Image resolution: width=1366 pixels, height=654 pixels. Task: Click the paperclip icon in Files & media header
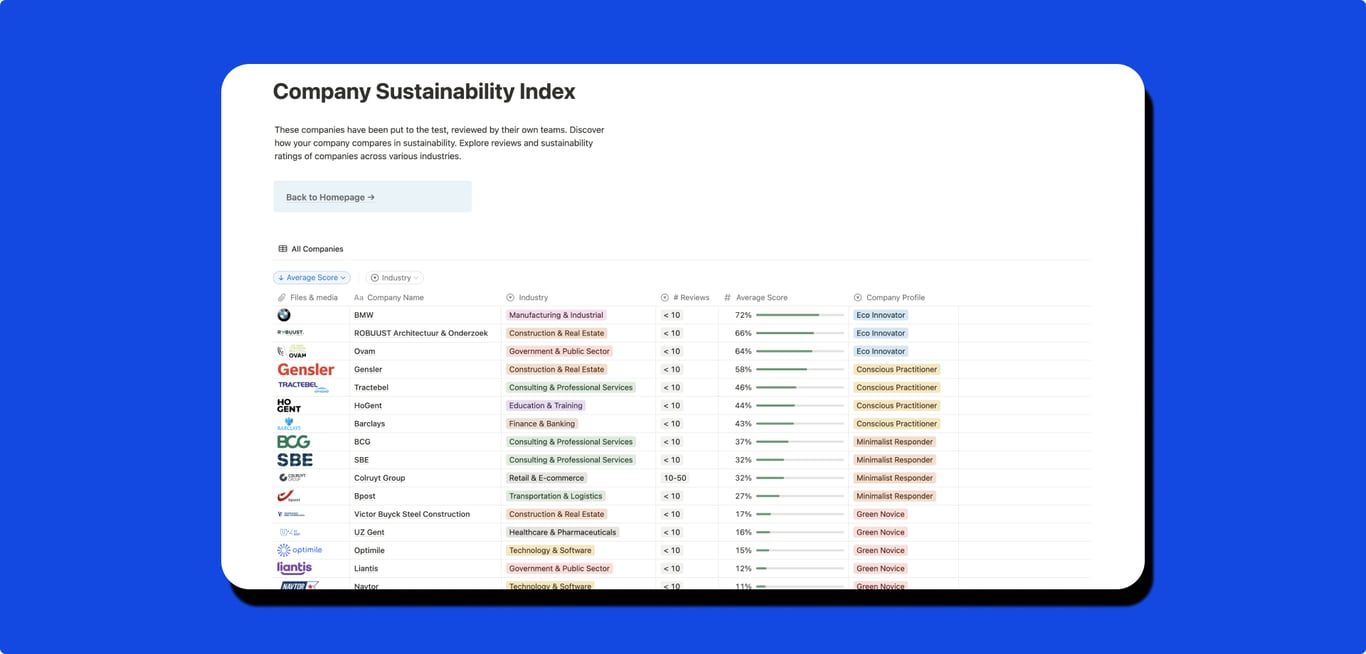282,298
